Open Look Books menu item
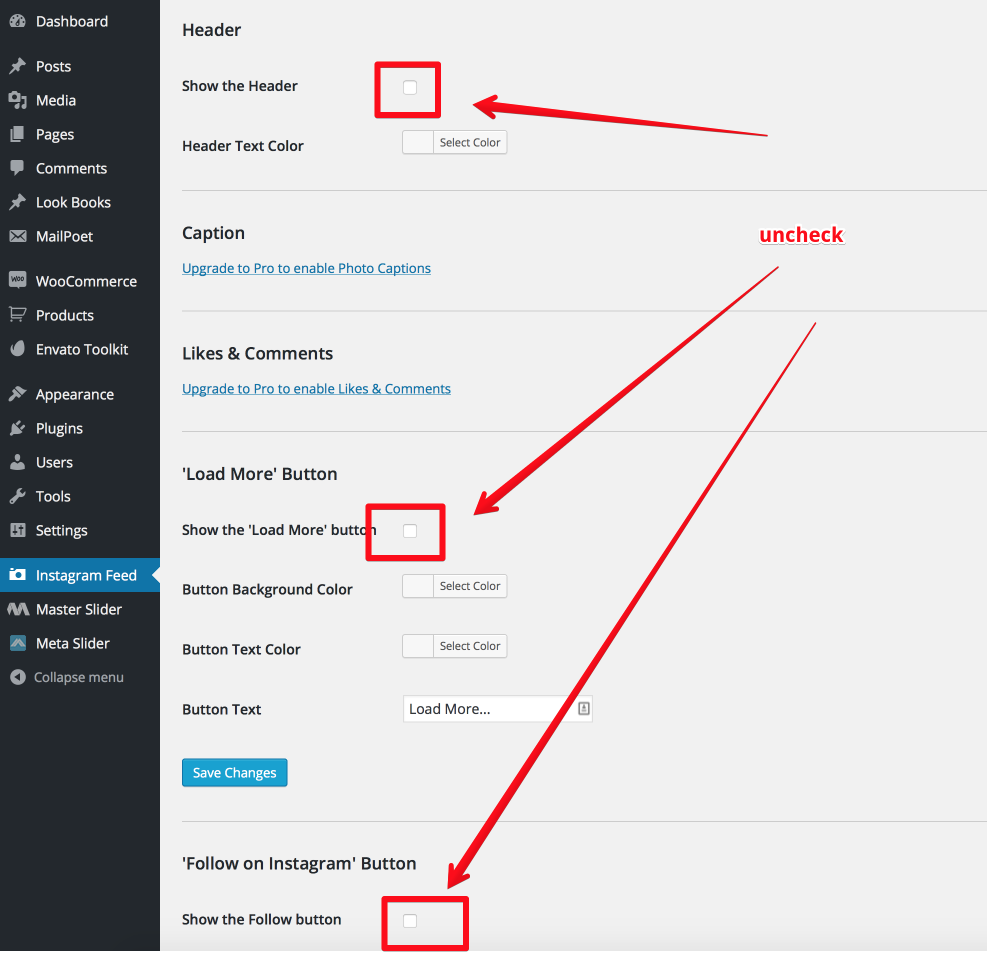Viewport: 987px width, 953px height. pyautogui.click(x=80, y=202)
